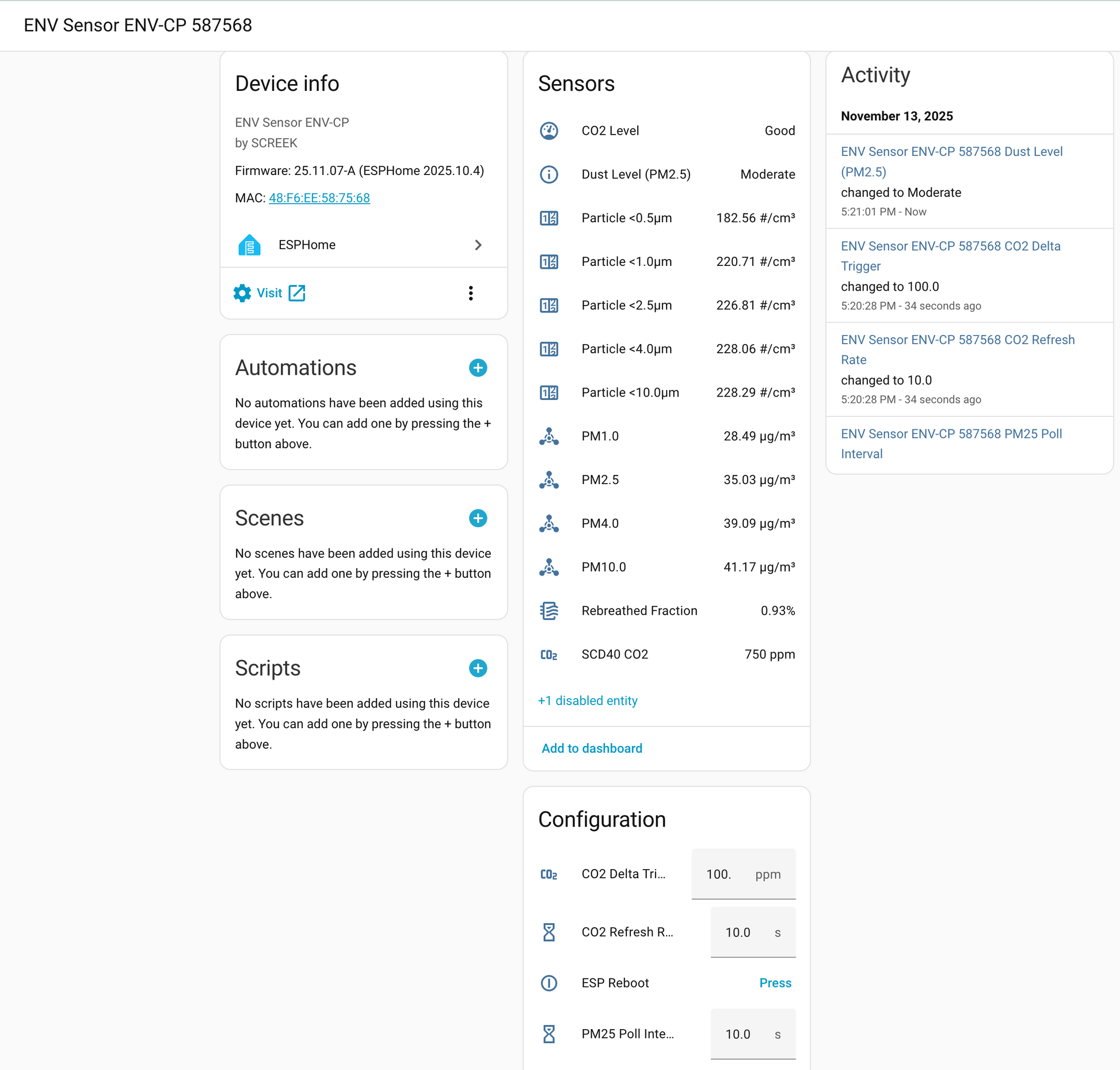Open the device three-dot overflow menu
Viewport: 1120px width, 1070px height.
coord(471,293)
